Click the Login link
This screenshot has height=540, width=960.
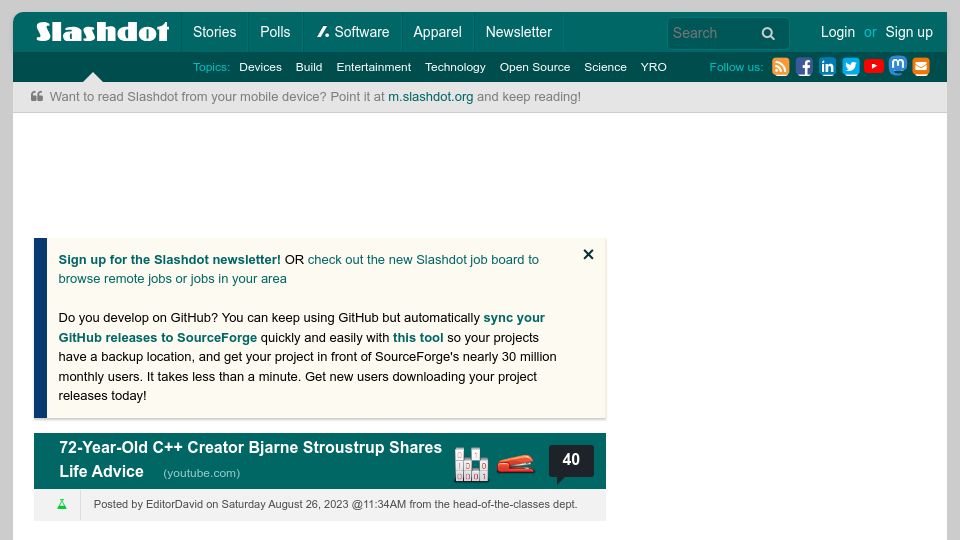point(838,32)
